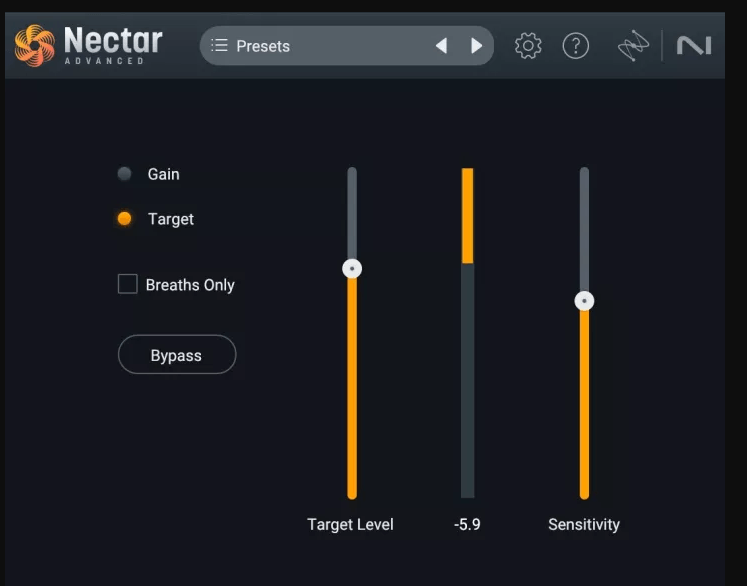
Task: Click the Nectar Advanced title text
Action: click(113, 45)
